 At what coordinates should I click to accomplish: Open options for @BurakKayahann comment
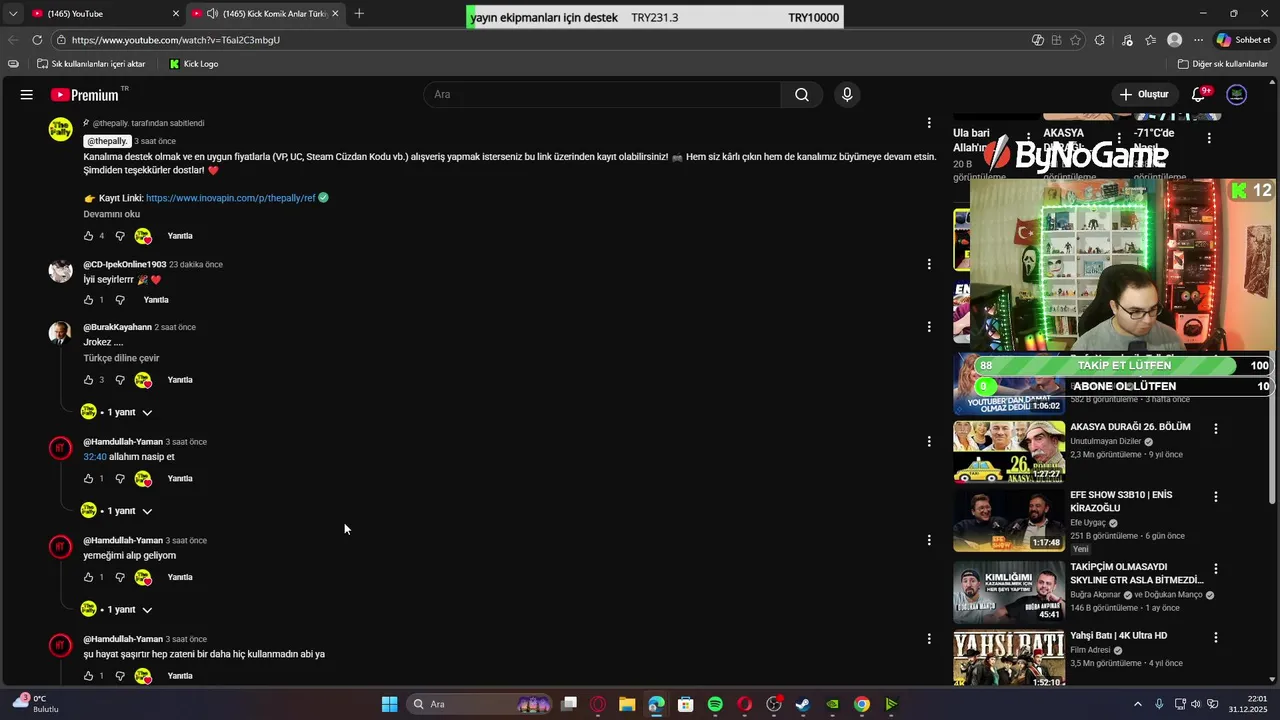pos(929,327)
